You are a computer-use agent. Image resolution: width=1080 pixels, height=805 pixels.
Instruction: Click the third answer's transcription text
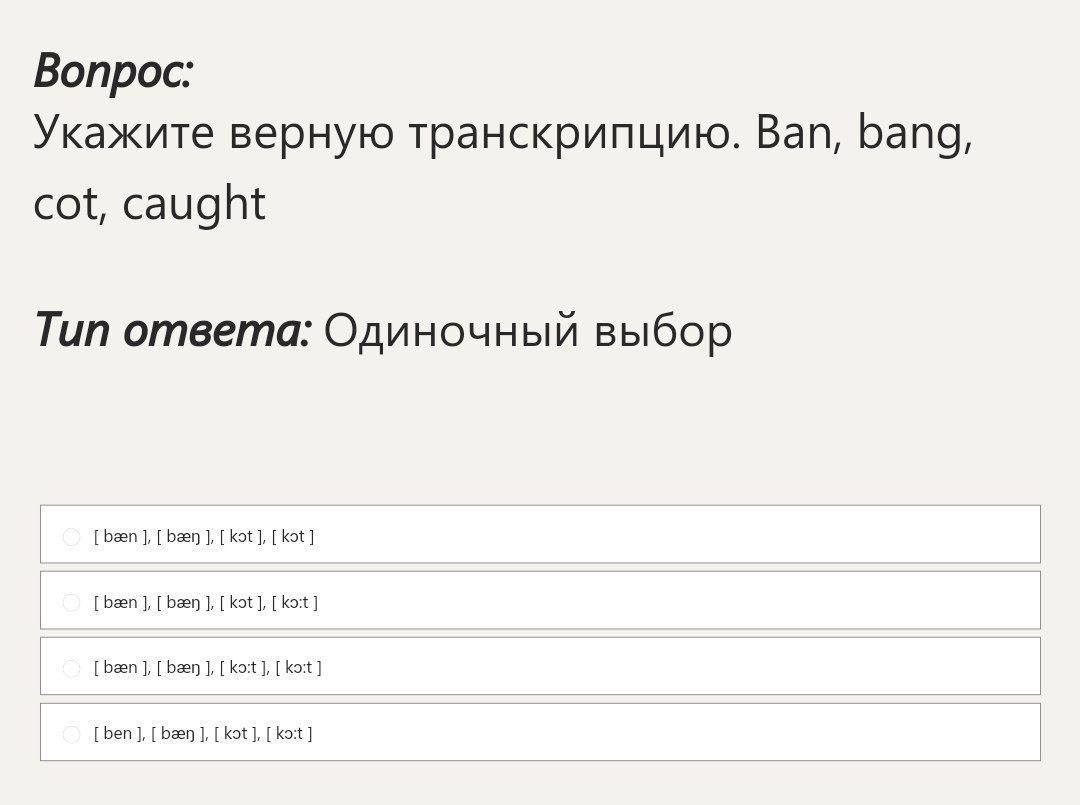pos(208,668)
